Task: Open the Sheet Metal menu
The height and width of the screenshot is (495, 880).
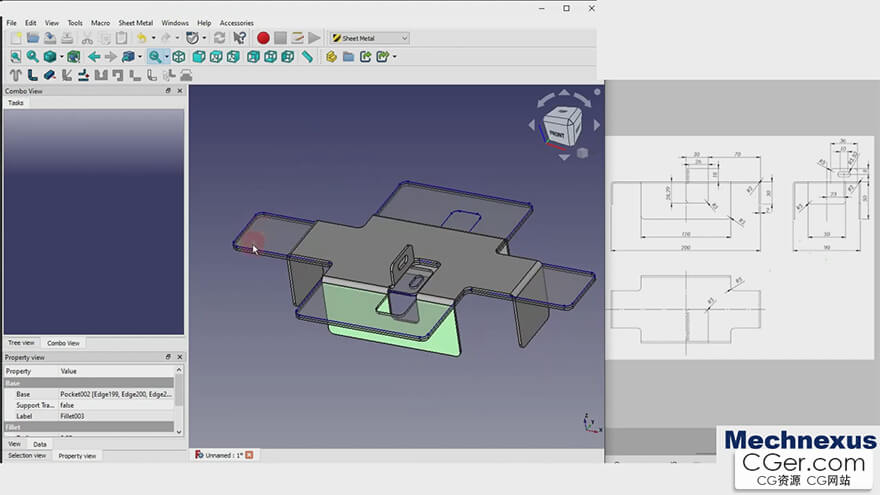Action: coord(135,22)
